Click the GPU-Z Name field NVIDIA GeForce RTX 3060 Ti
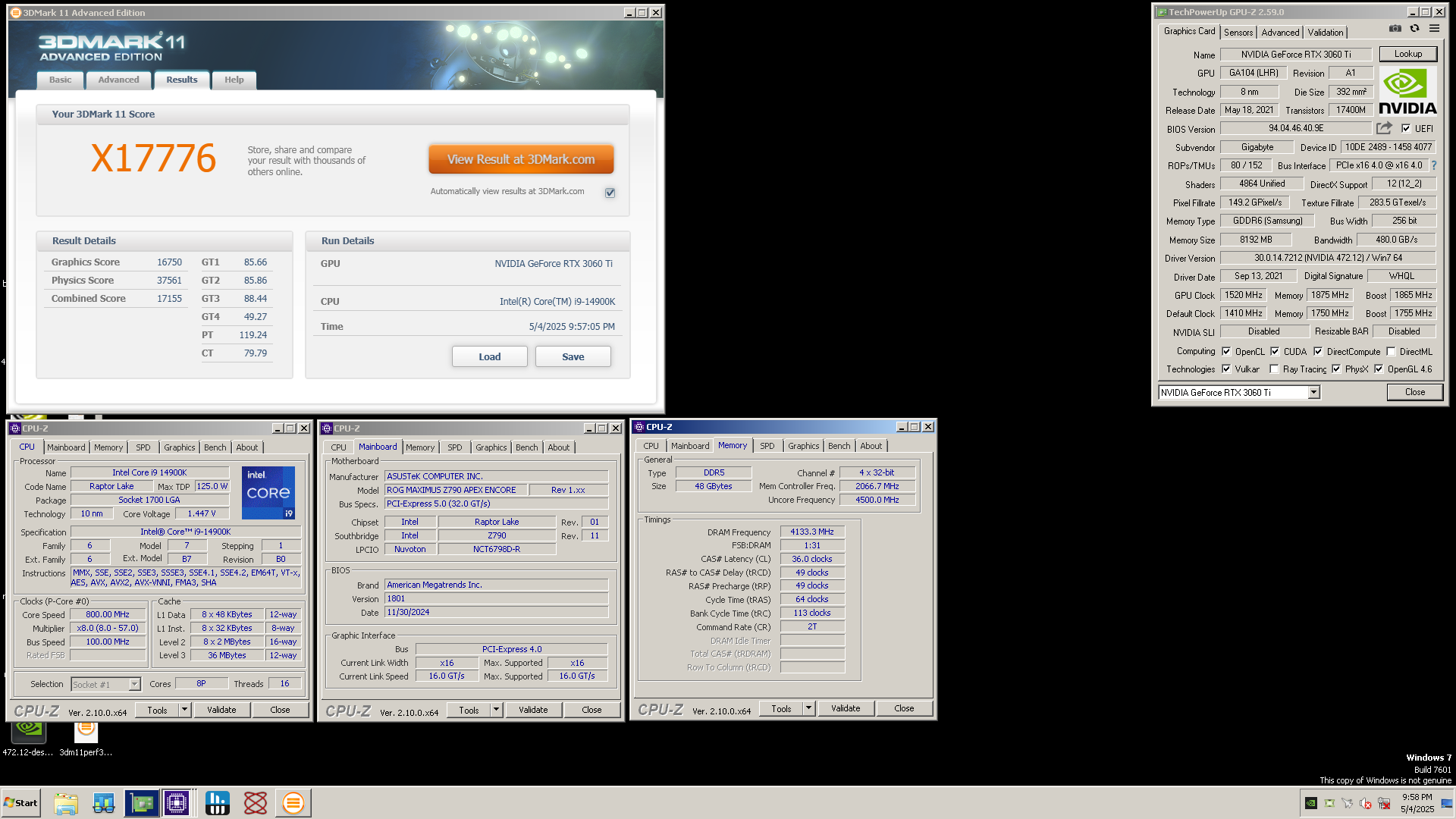The width and height of the screenshot is (1456, 819). [x=1295, y=55]
